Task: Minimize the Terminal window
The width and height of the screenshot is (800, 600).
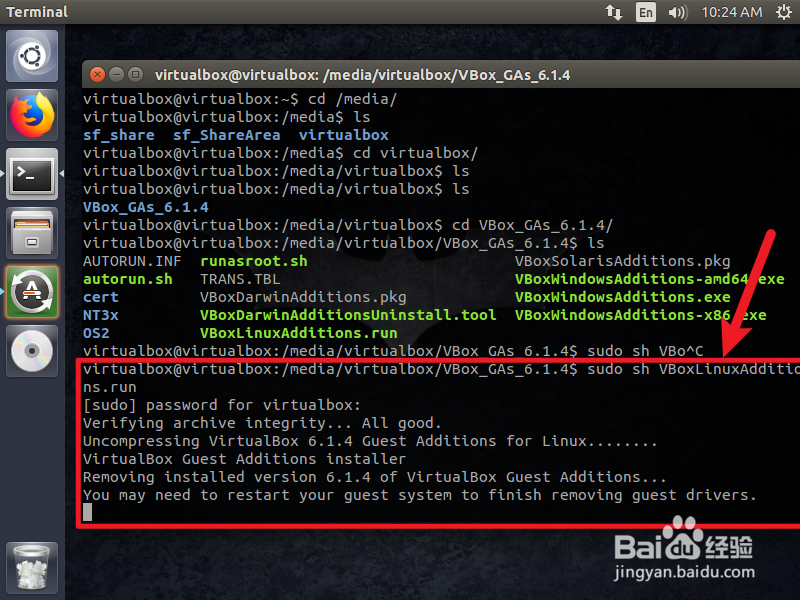Action: tap(116, 75)
